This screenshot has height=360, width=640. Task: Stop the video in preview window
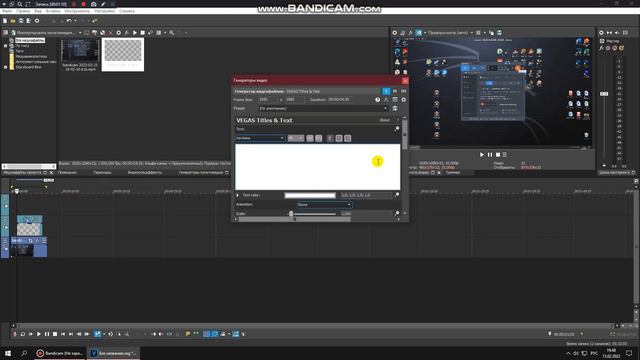click(x=498, y=155)
